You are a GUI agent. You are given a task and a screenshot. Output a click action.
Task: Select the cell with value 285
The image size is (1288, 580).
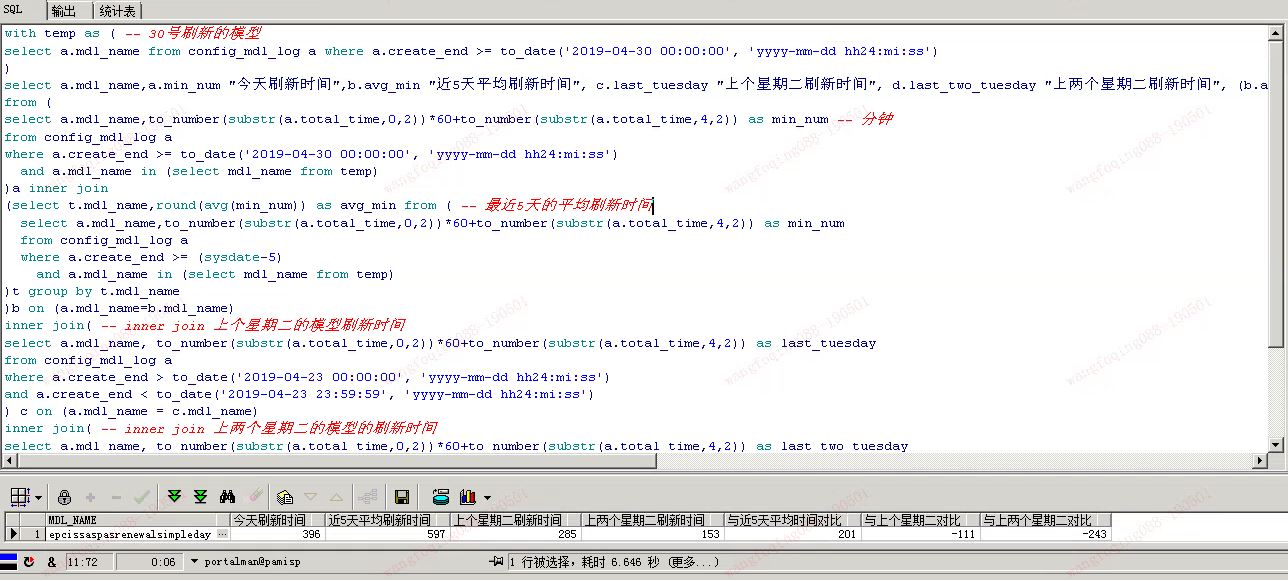pyautogui.click(x=516, y=534)
